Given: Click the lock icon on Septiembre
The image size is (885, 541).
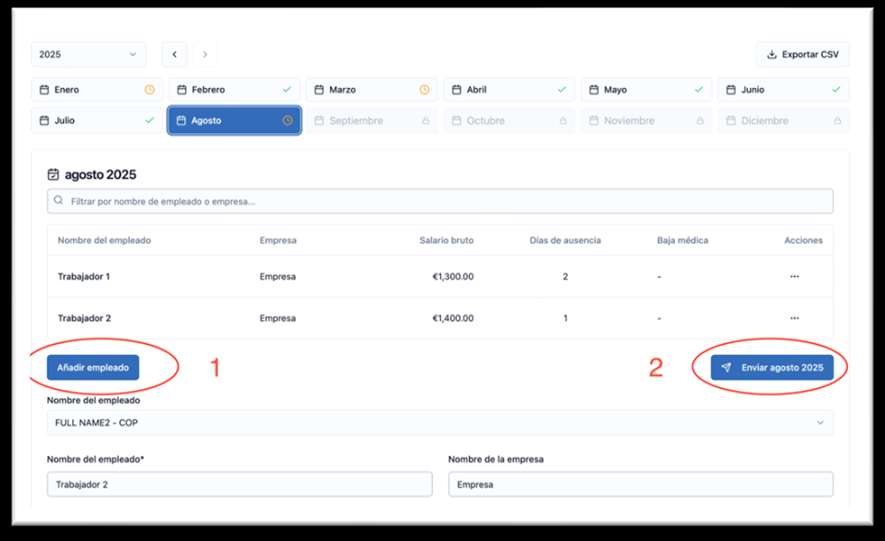Looking at the screenshot, I should click(x=425, y=121).
